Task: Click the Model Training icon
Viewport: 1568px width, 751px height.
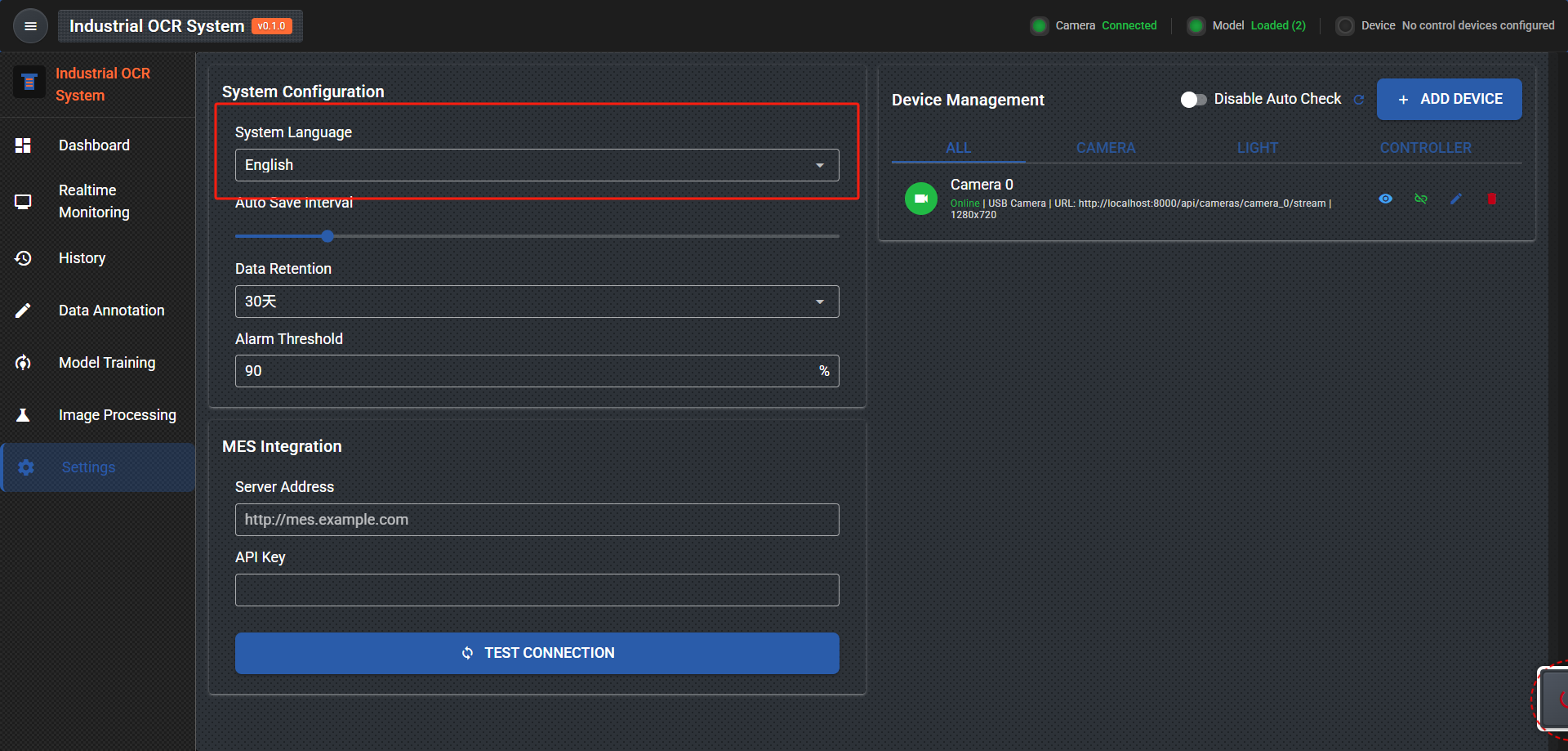Action: tap(23, 363)
